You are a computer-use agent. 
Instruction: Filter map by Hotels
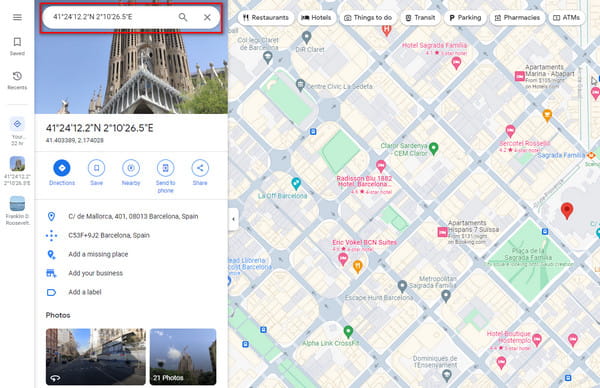coord(316,18)
